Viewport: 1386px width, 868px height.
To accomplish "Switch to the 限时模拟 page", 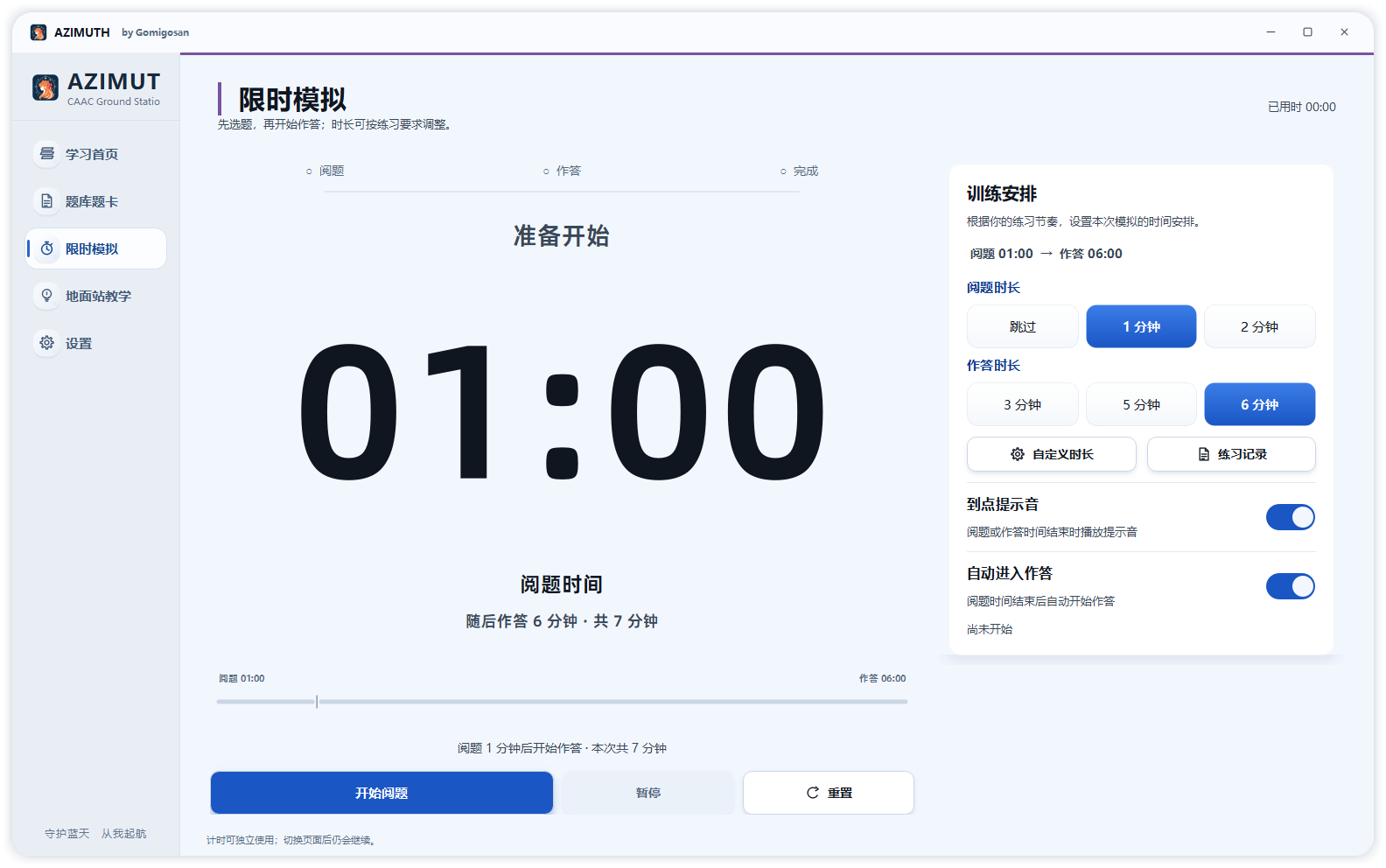I will click(96, 248).
